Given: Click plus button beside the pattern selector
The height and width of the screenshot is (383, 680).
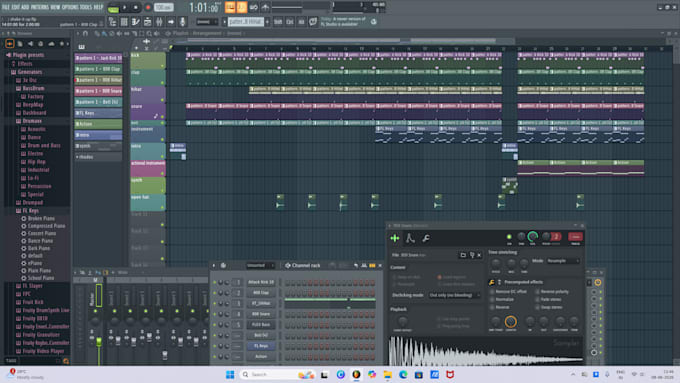Looking at the screenshot, I should tap(267, 22).
